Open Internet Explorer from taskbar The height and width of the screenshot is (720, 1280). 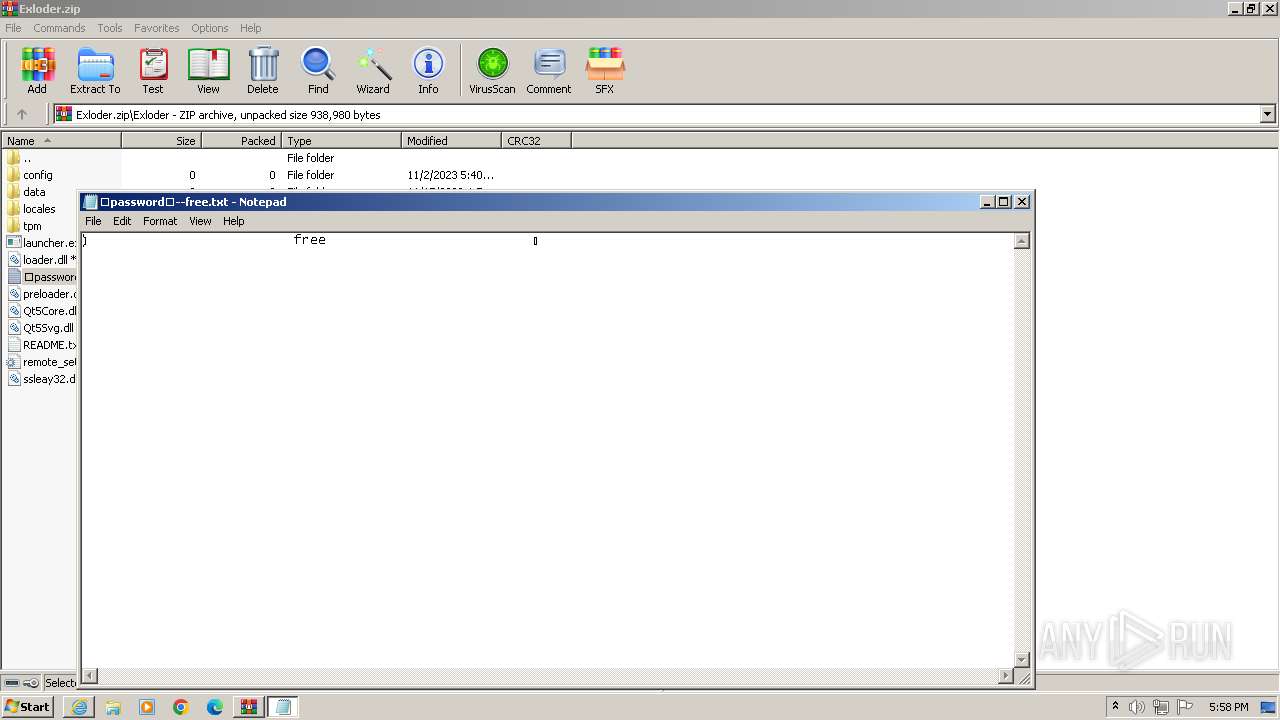tap(79, 707)
